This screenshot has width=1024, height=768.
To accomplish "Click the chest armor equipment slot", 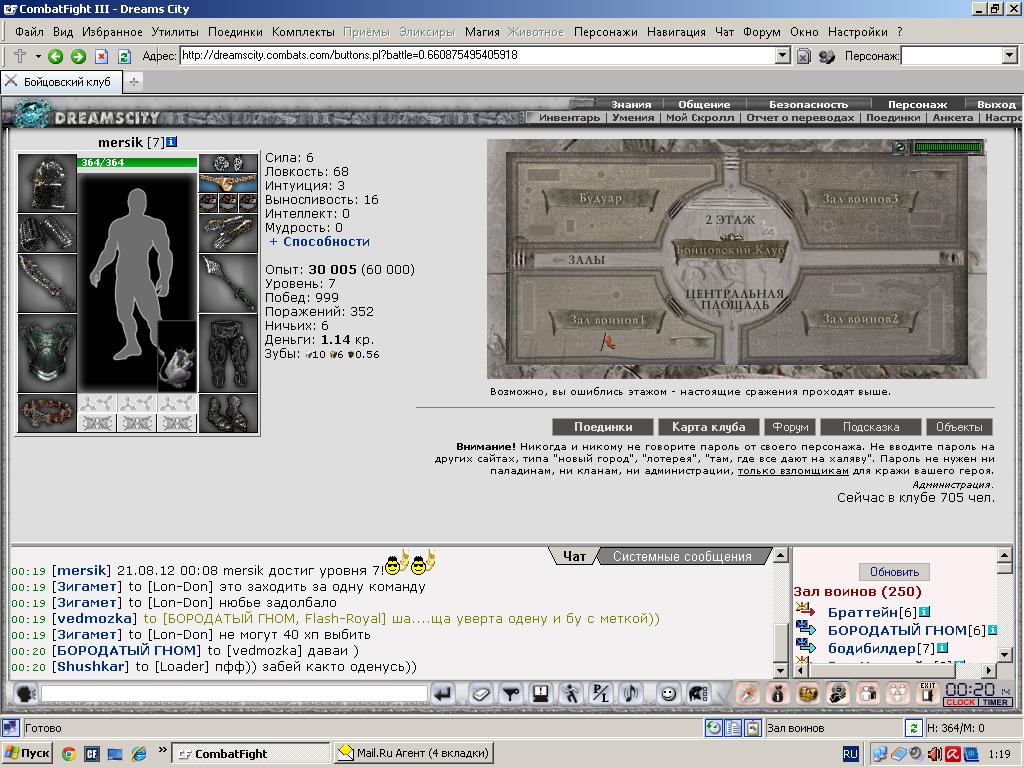I will click(x=47, y=353).
